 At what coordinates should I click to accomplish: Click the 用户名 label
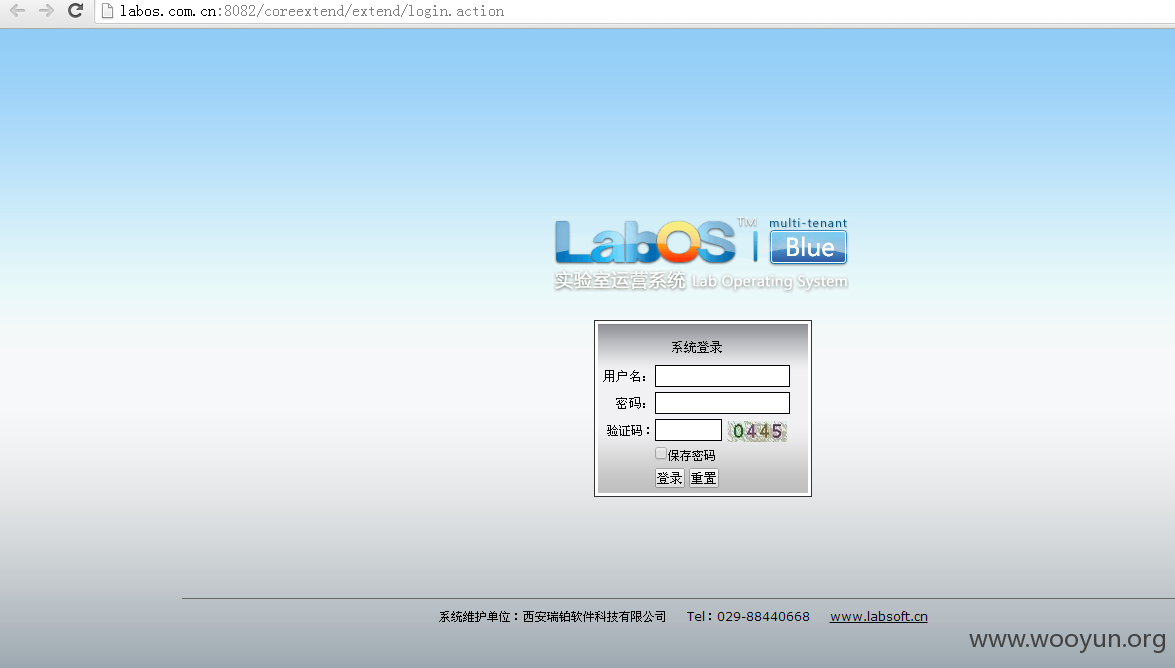coord(624,376)
